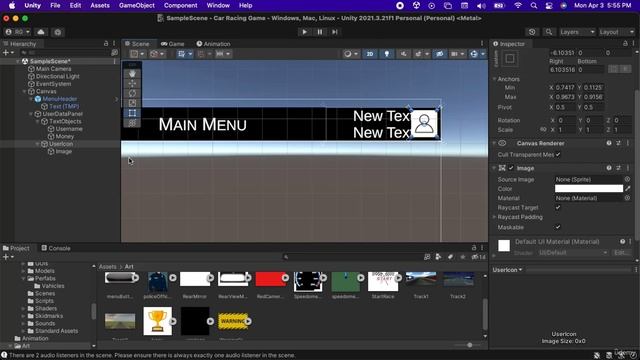Open Undo History

[532, 32]
